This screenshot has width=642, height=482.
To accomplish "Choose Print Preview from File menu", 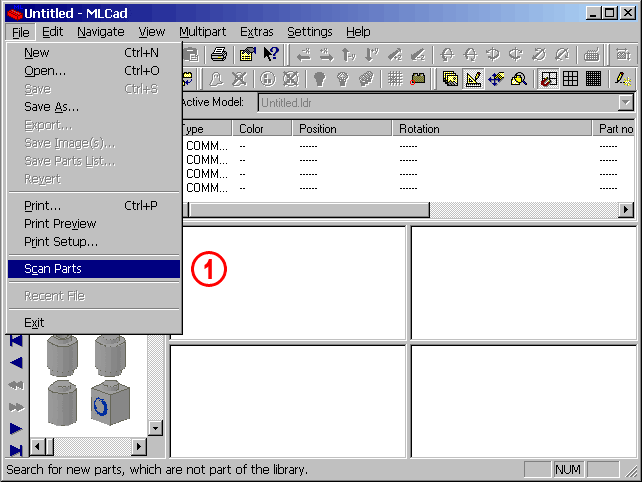I will [94, 224].
